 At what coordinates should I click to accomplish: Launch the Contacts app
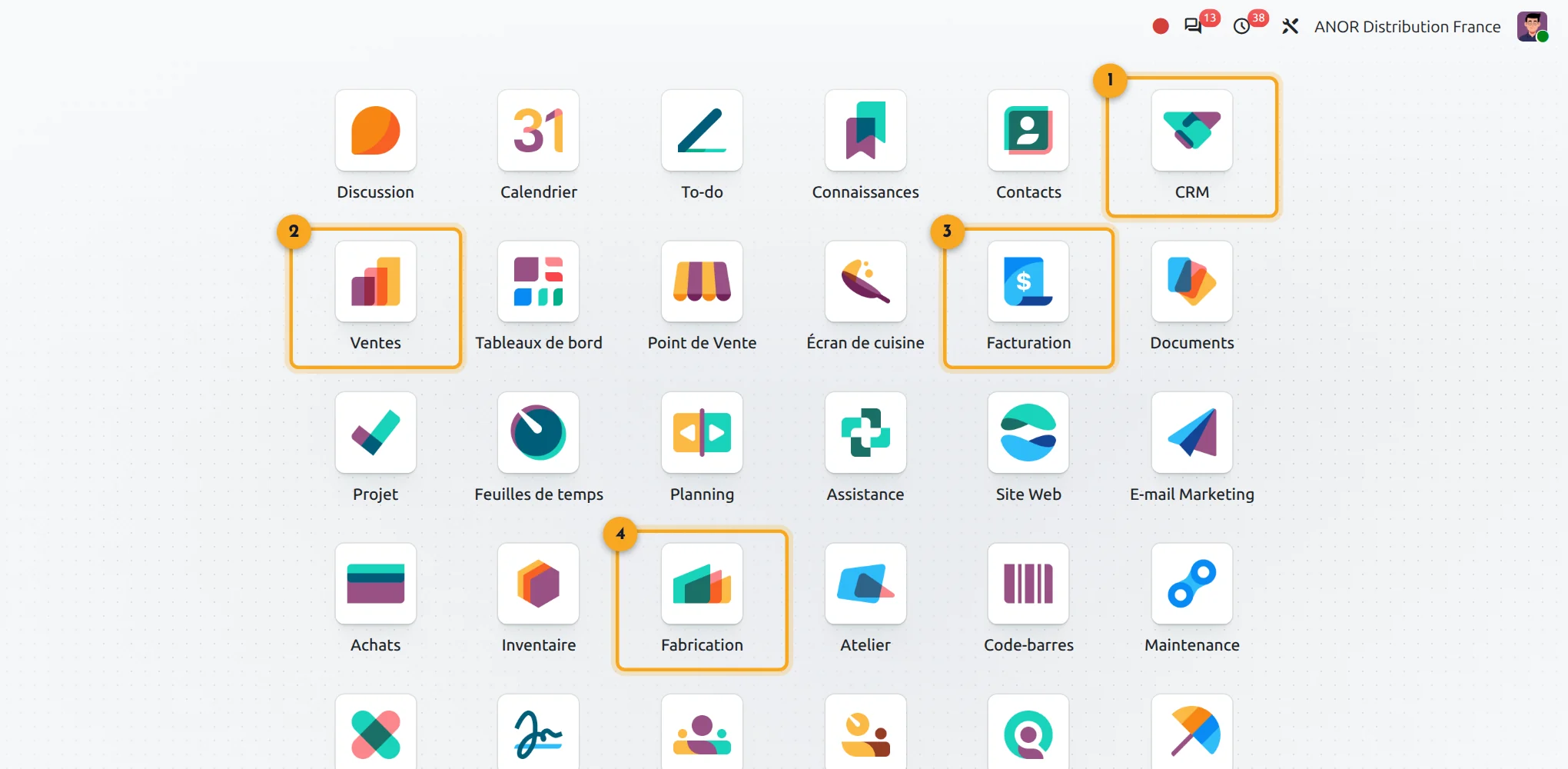point(1028,131)
